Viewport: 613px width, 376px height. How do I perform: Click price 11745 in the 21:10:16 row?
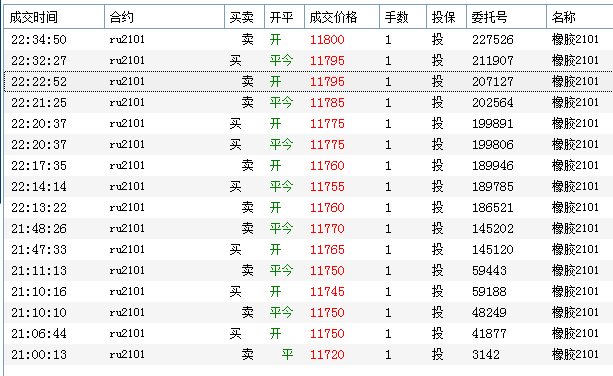coord(327,292)
